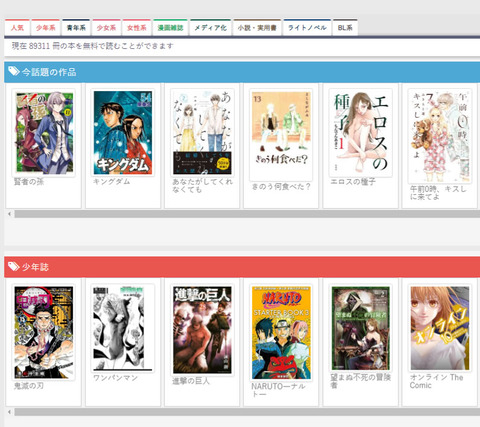Click the 鬼滅の刃 title link

point(29,386)
